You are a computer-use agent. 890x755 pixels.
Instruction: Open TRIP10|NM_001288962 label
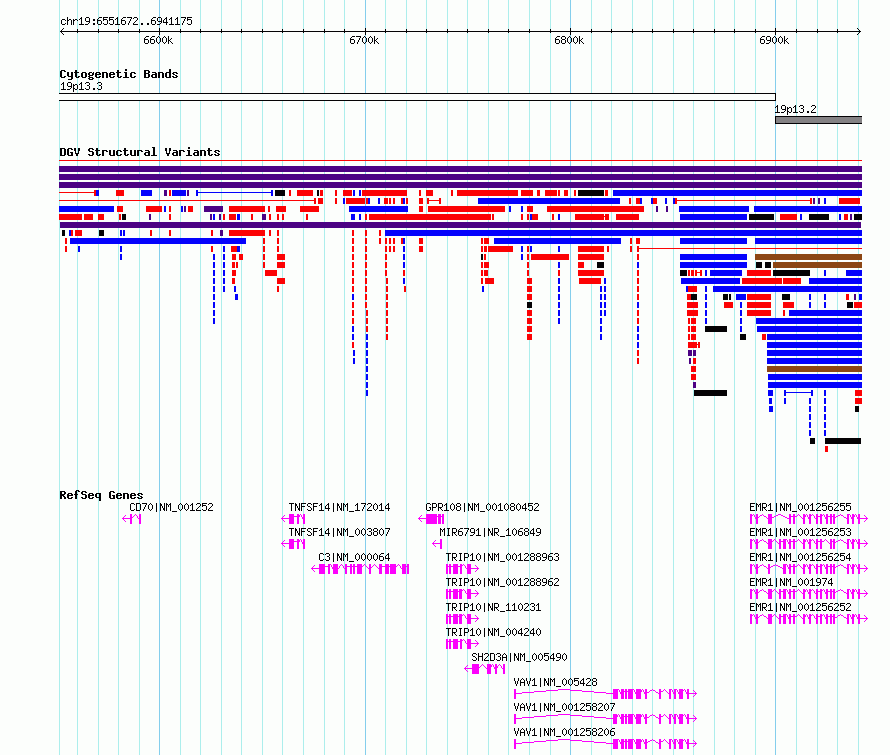click(x=502, y=582)
